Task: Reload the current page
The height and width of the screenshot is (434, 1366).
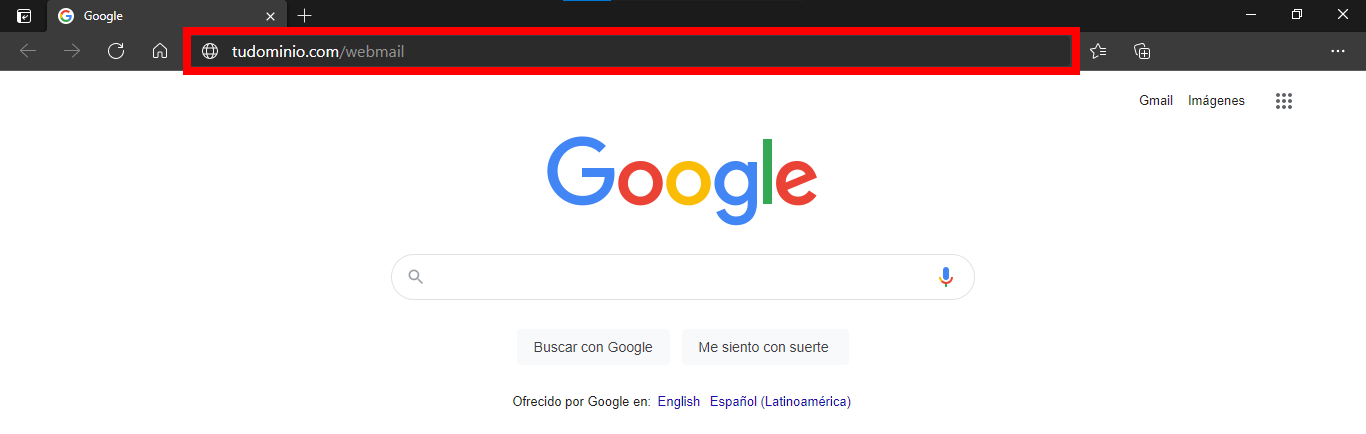Action: click(x=116, y=51)
